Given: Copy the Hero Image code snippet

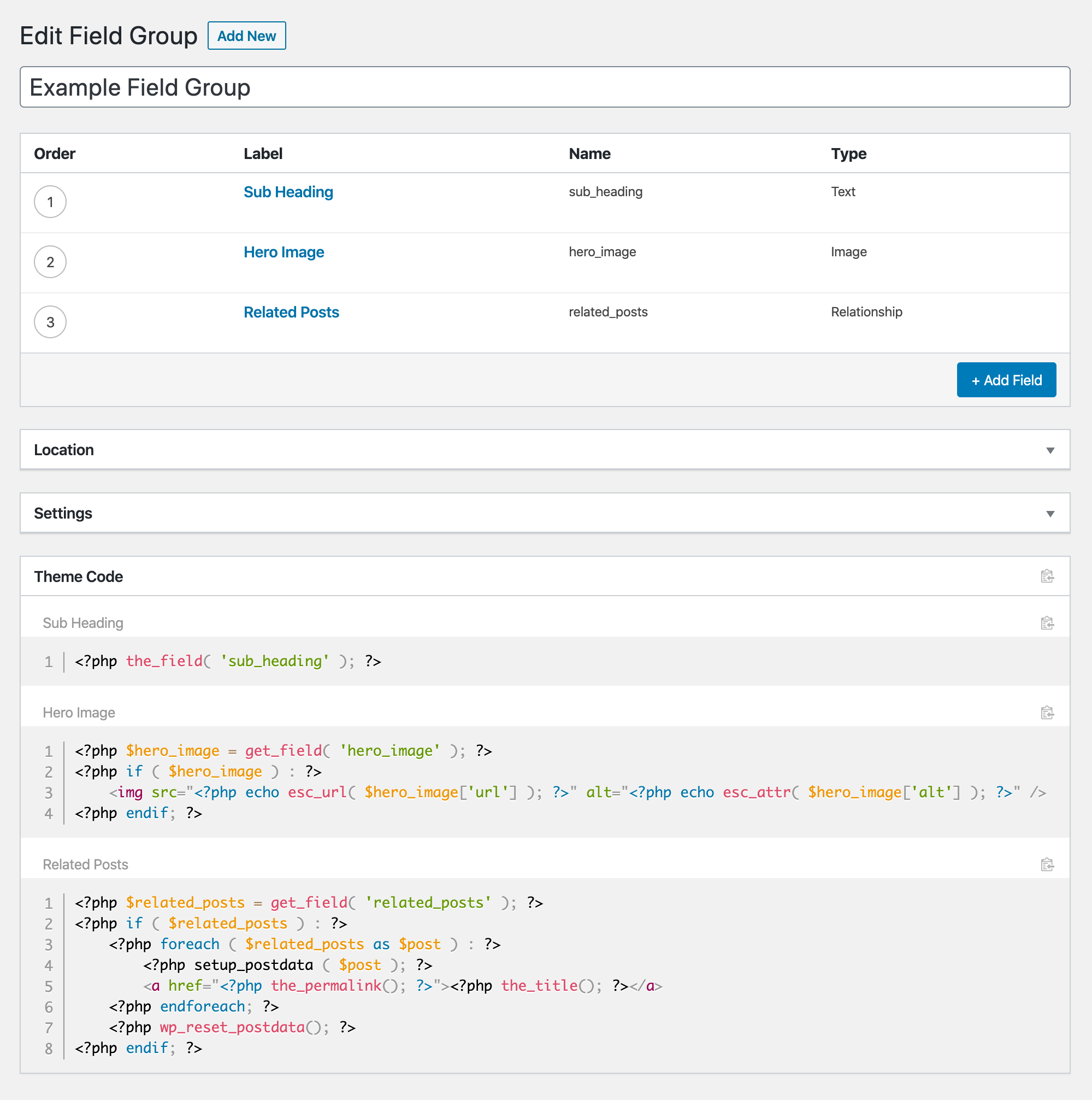Looking at the screenshot, I should [1048, 712].
